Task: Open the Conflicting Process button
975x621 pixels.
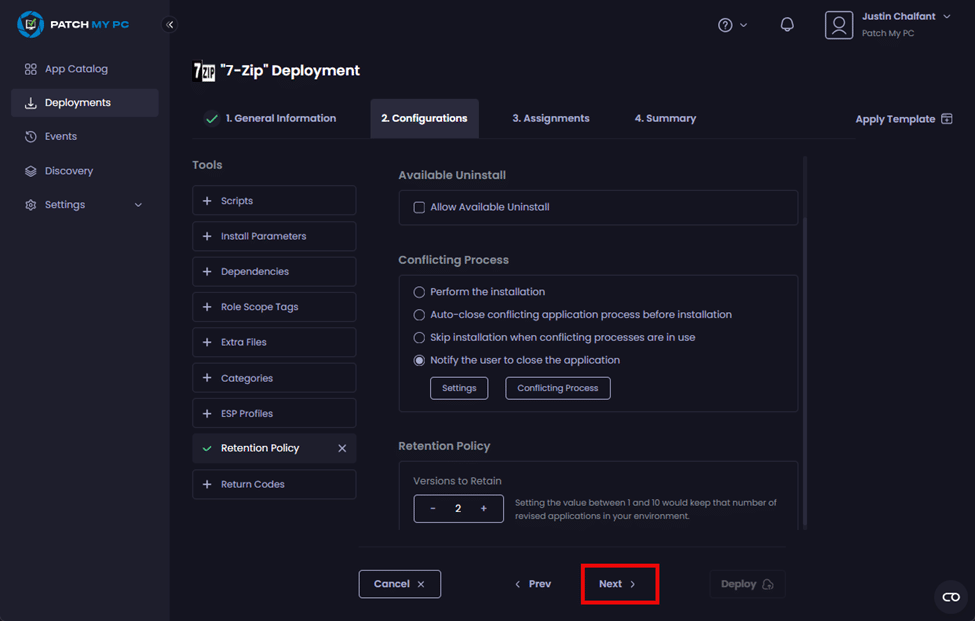Action: tap(557, 388)
